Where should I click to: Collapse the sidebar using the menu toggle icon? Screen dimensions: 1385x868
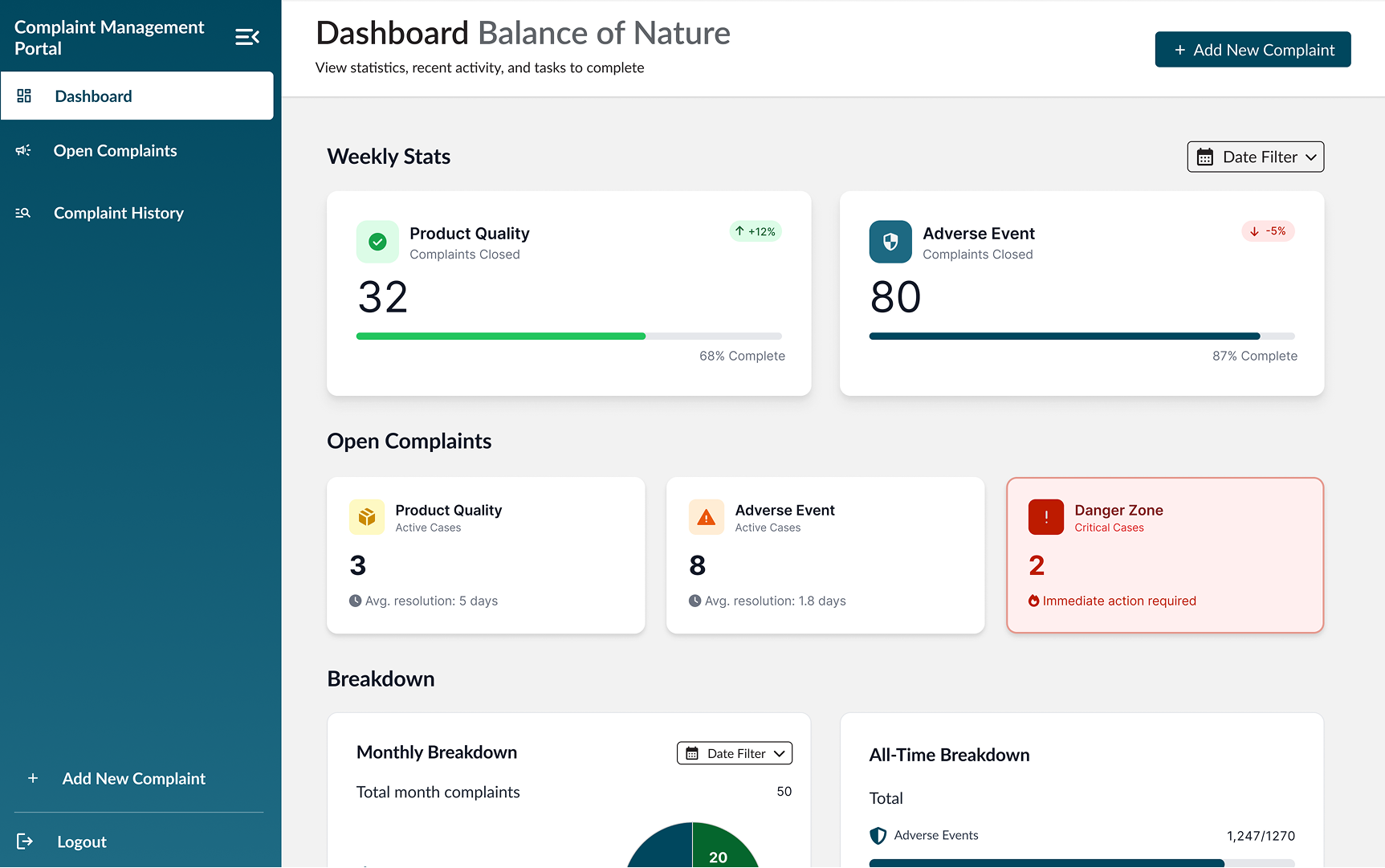(x=246, y=37)
